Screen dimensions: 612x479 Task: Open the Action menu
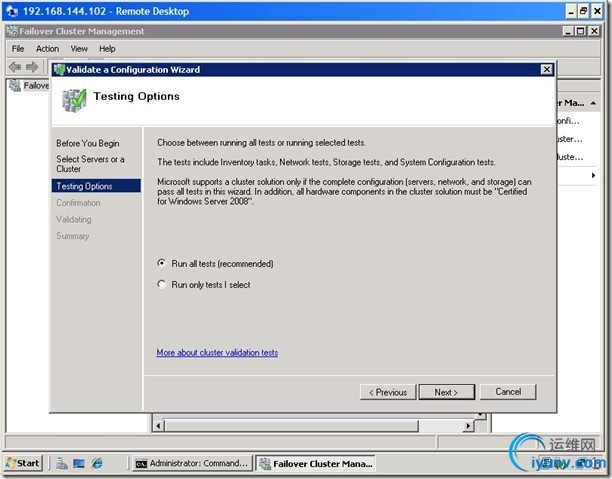[48, 49]
